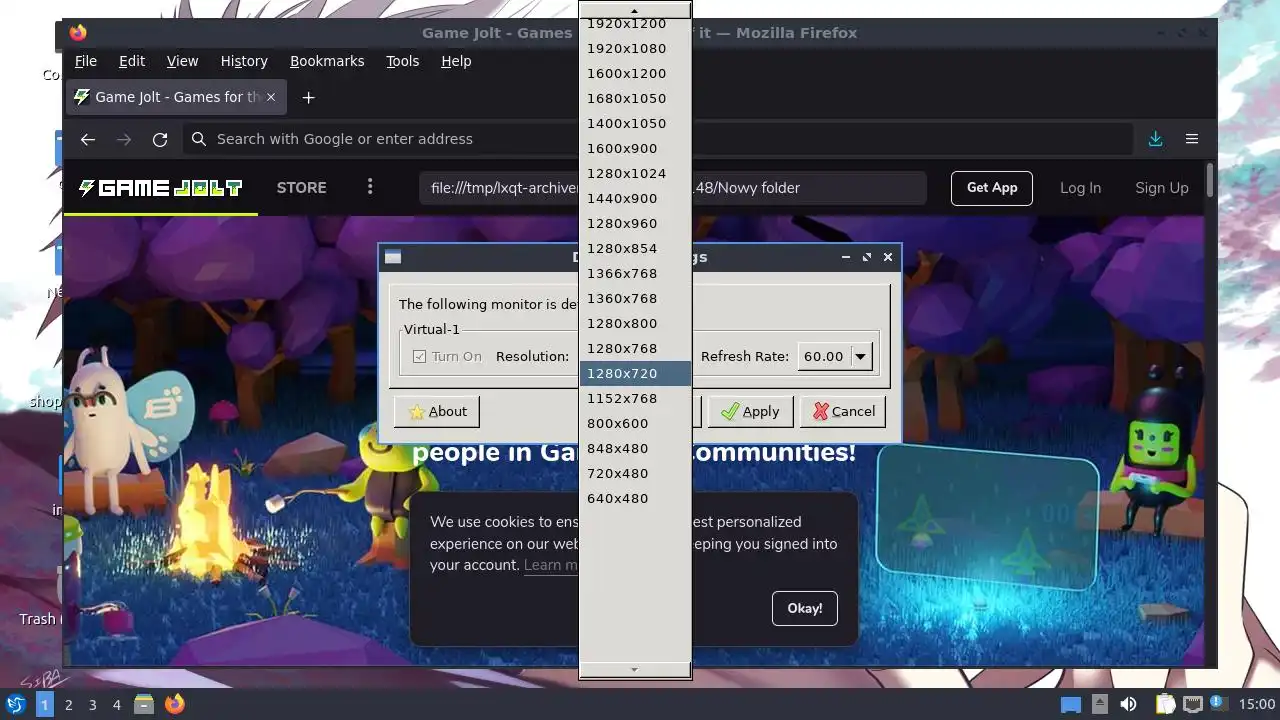
Task: Open the Refresh Rate dropdown
Action: pyautogui.click(x=860, y=356)
